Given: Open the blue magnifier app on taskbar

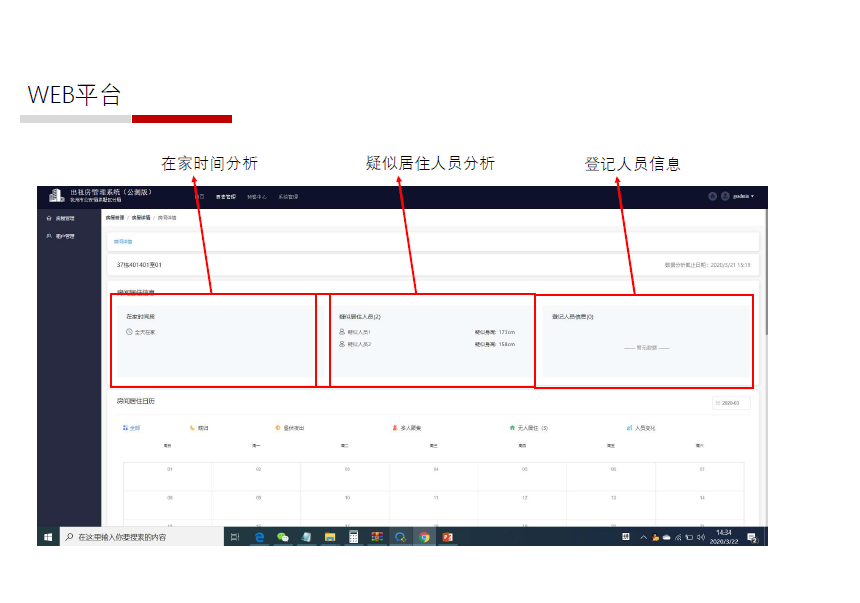Looking at the screenshot, I should (x=400, y=537).
